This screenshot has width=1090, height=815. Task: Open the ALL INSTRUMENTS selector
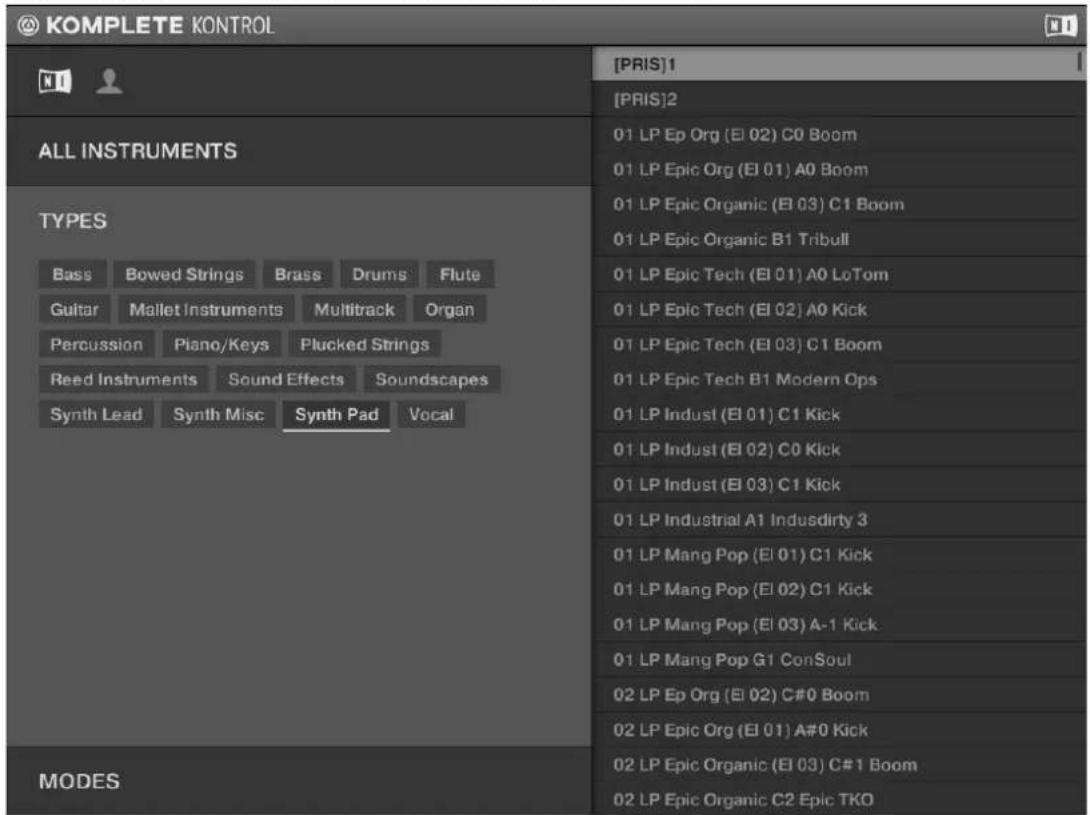299,151
